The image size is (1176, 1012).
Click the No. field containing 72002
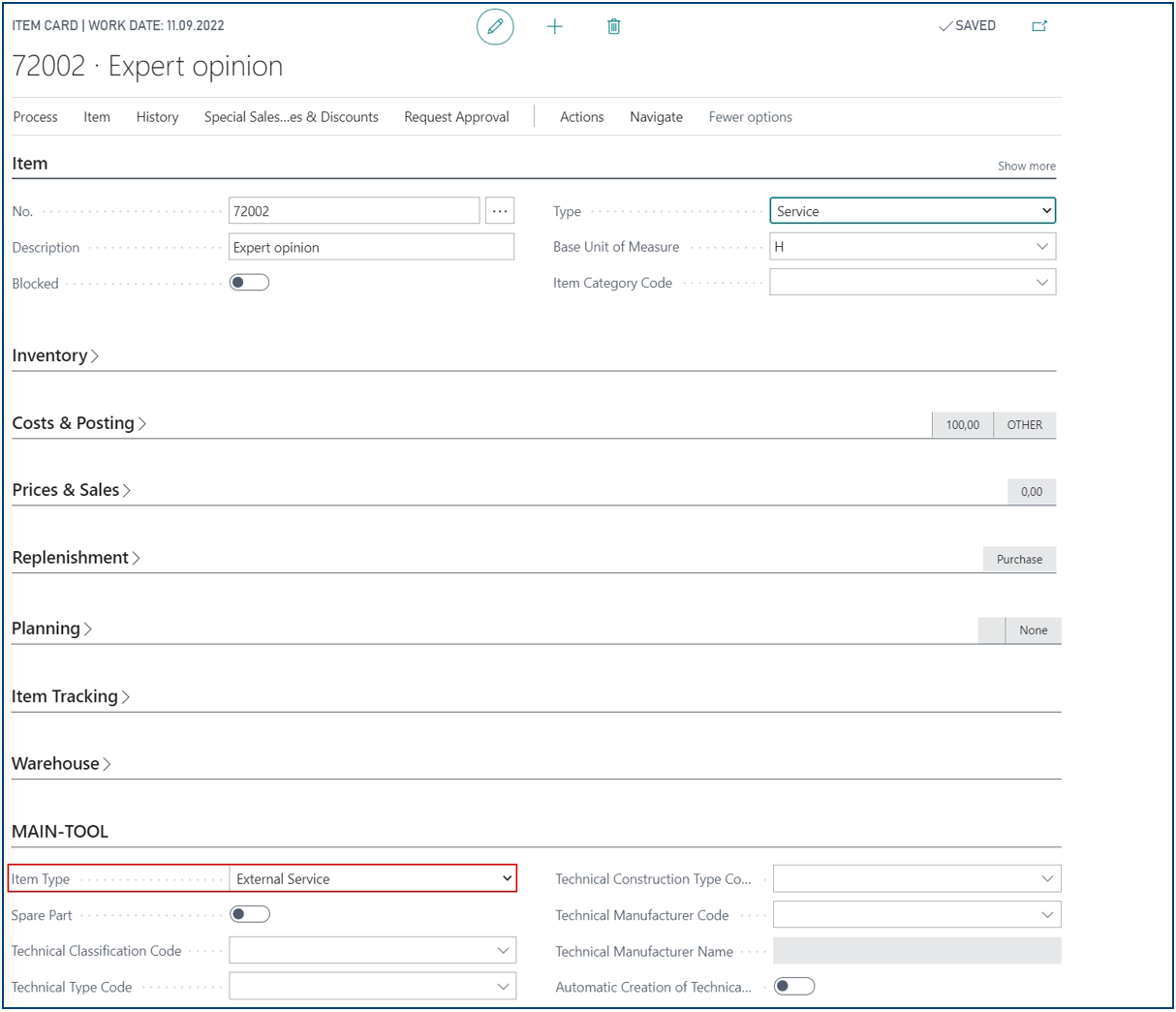coord(355,211)
